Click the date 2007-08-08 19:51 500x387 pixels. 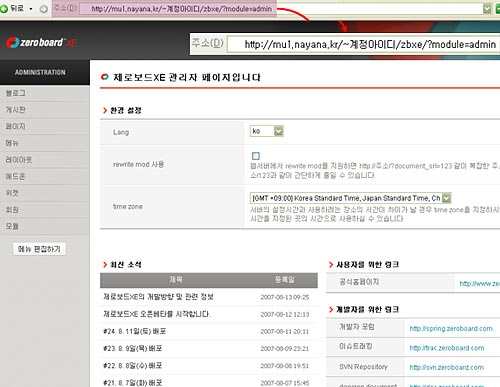point(285,366)
